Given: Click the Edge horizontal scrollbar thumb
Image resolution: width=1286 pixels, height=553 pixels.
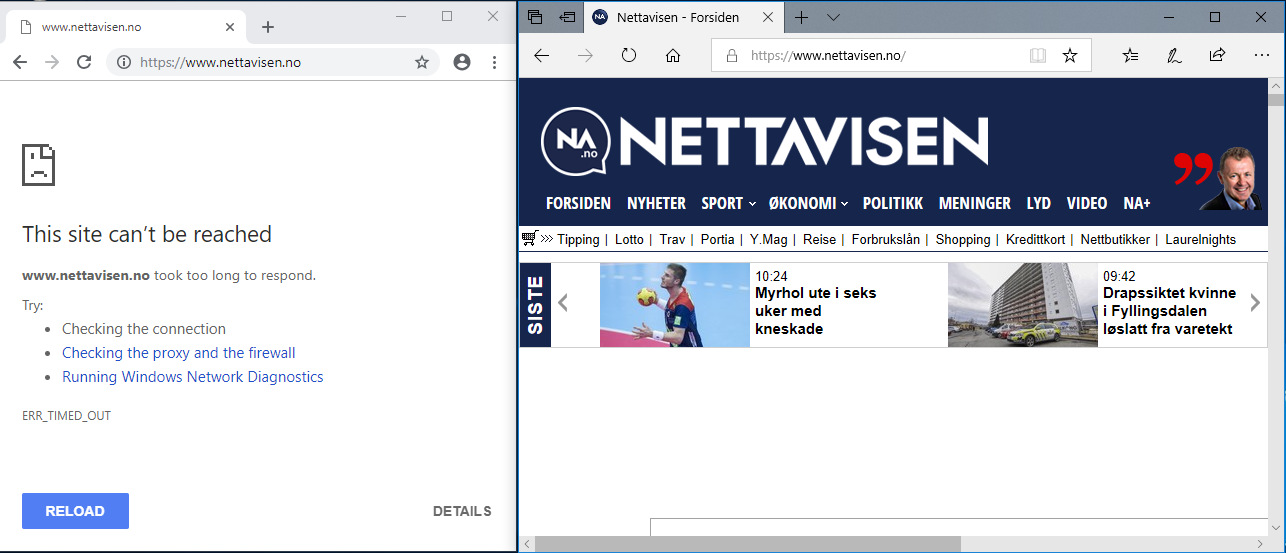Looking at the screenshot, I should point(747,544).
